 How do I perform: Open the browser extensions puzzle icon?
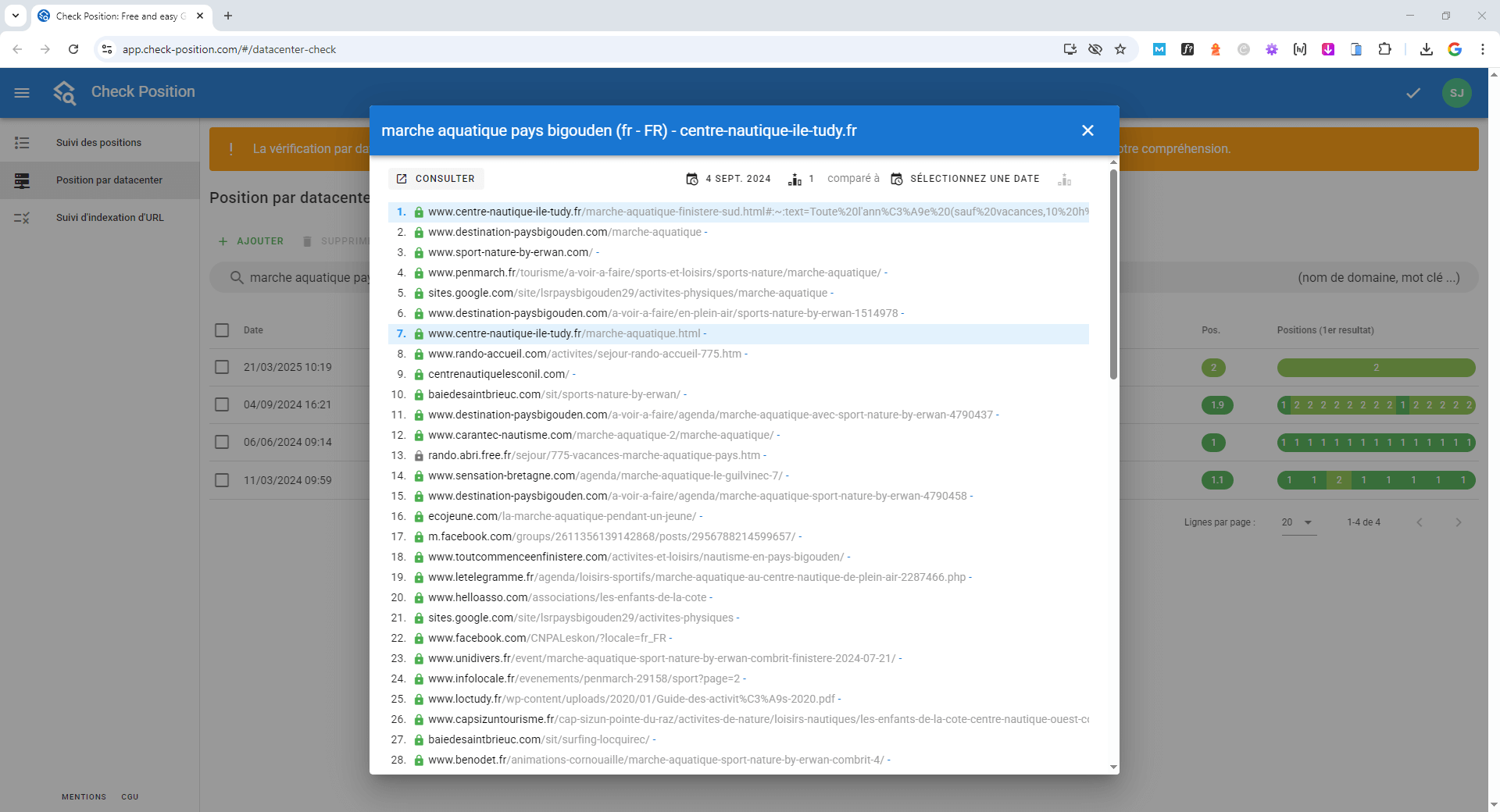pos(1384,49)
